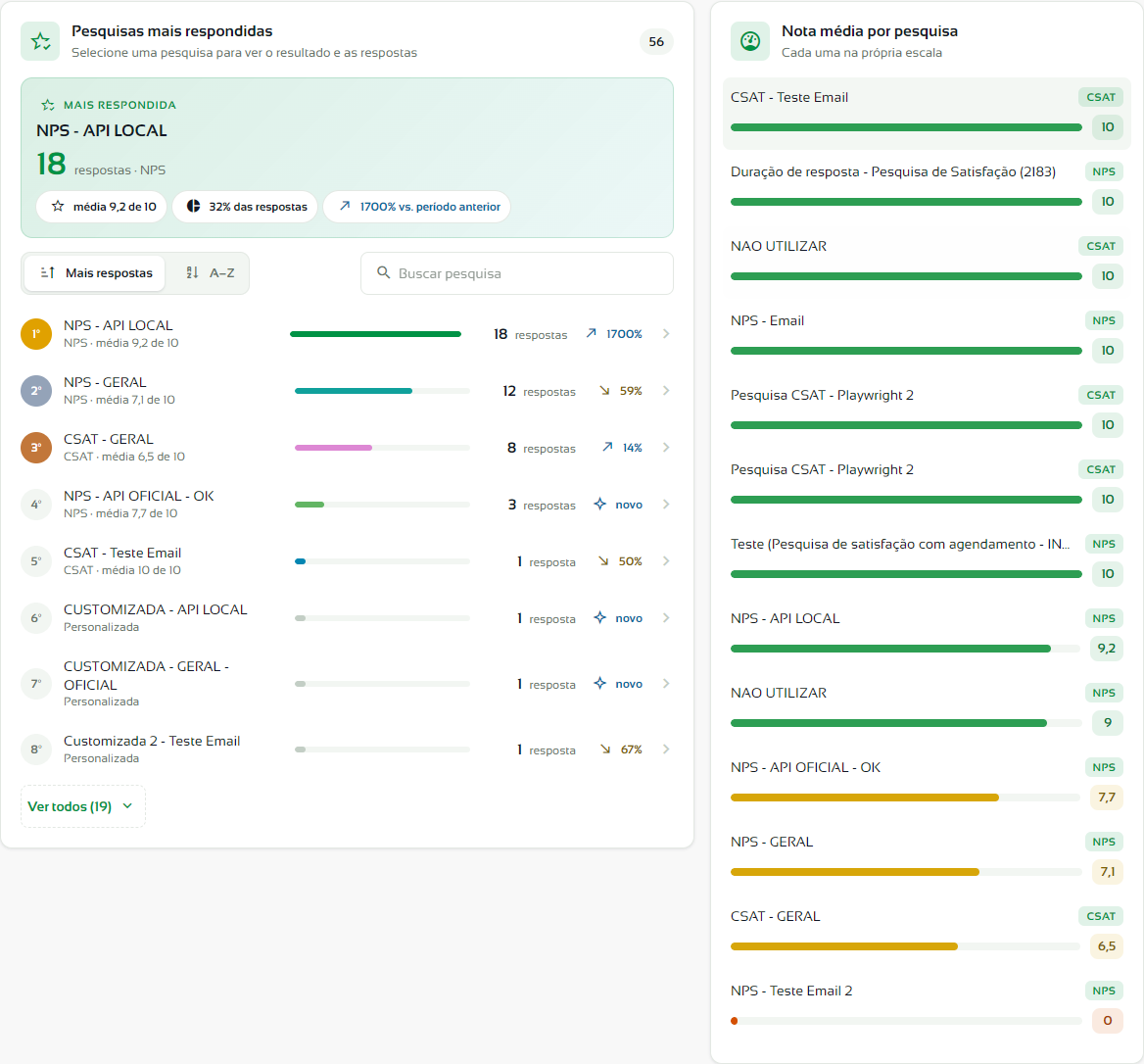1144x1064 pixels.
Task: Click the magnifier icon in the search box
Action: pos(383,273)
